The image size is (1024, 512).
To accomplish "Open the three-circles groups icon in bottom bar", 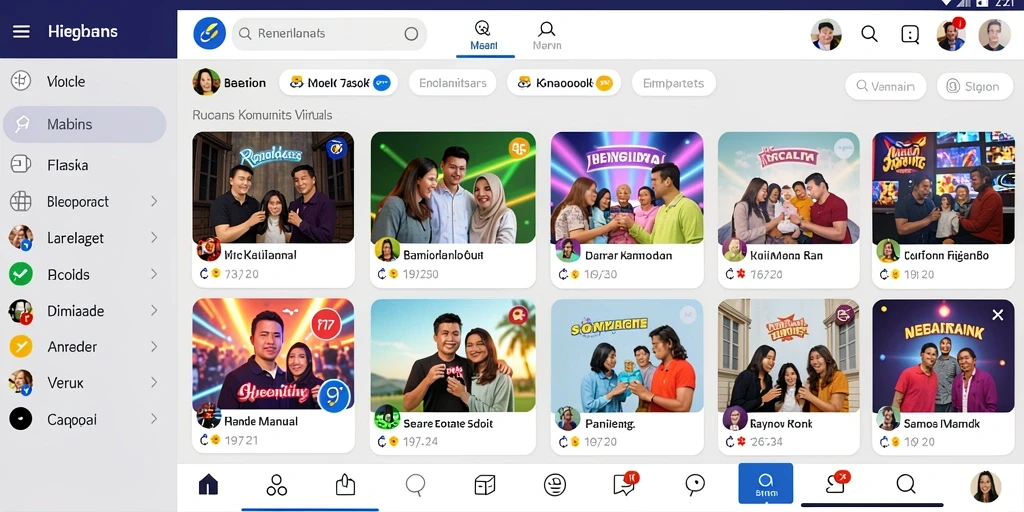I will pos(276,485).
